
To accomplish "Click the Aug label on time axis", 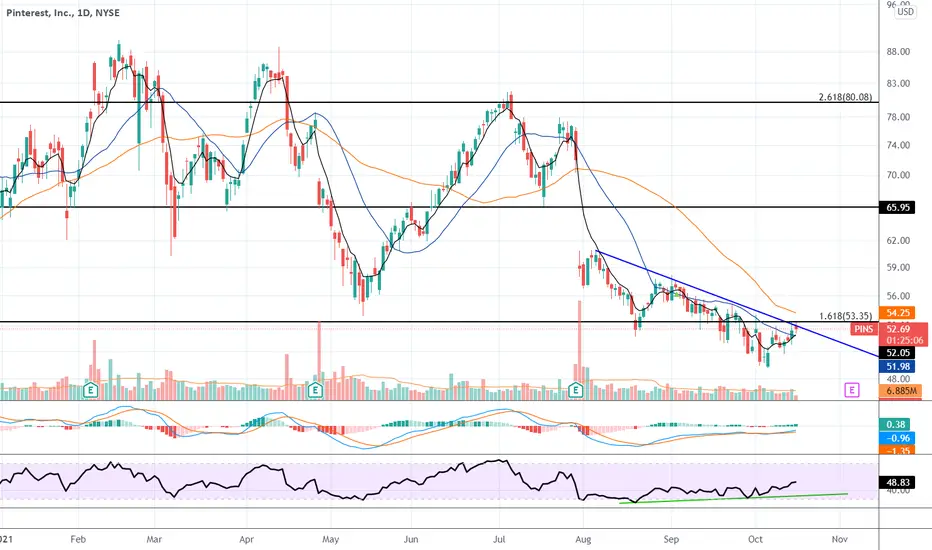I will pos(584,539).
